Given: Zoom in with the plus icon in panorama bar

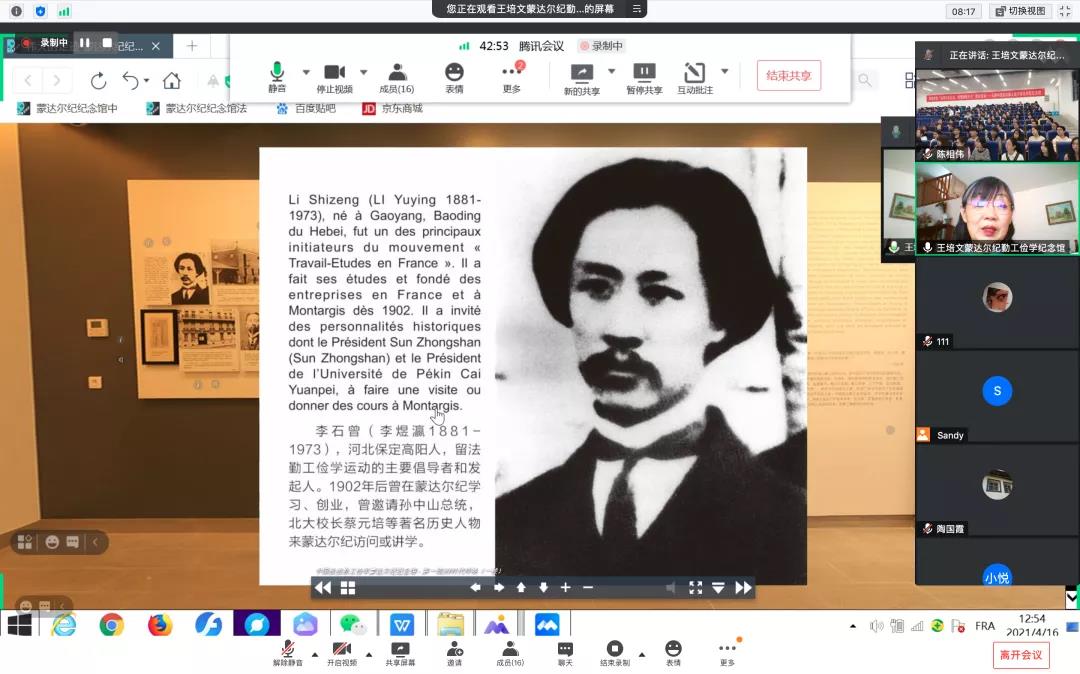Looking at the screenshot, I should click(x=565, y=588).
